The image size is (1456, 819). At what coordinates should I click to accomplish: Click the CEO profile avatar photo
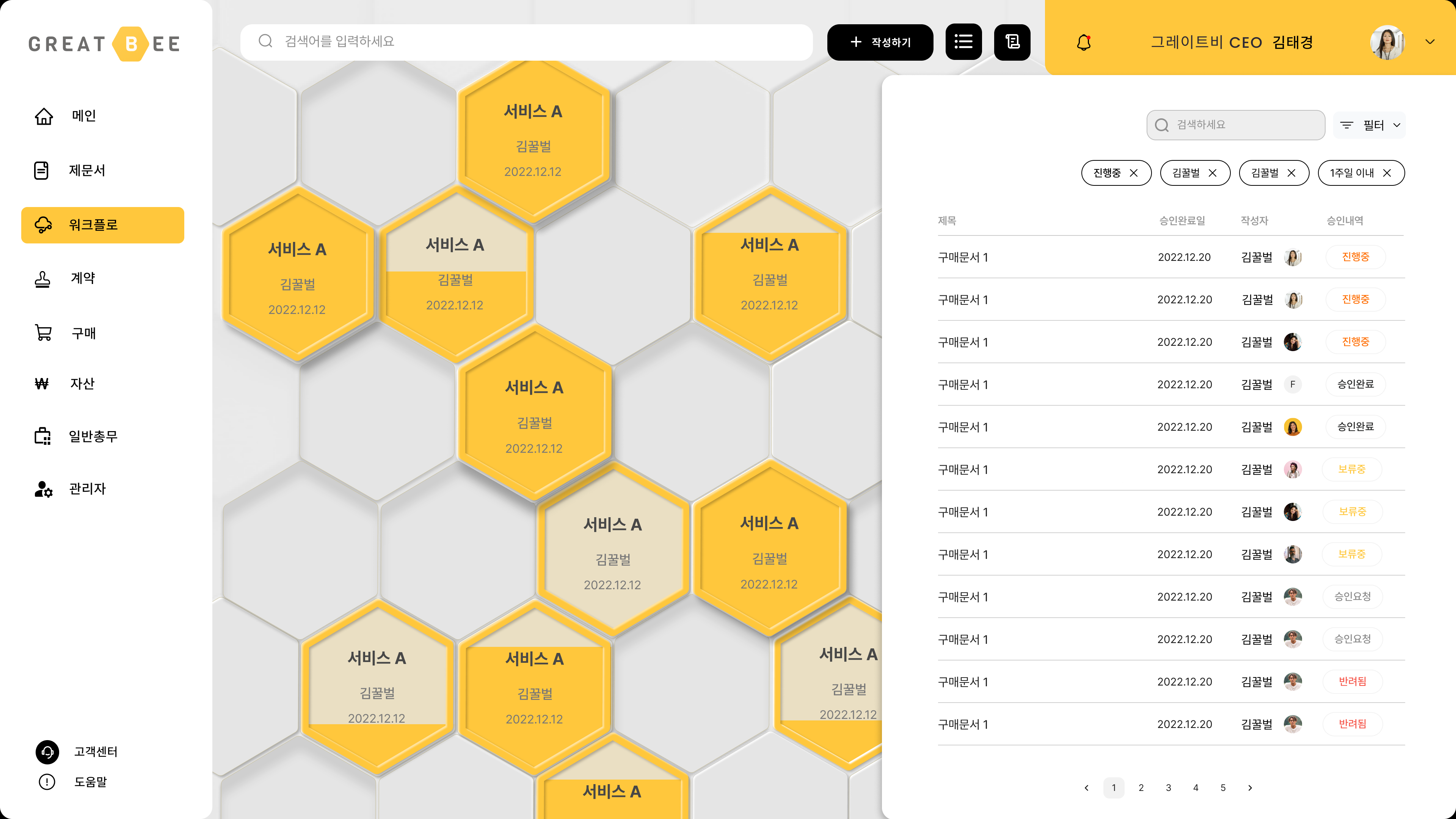click(1387, 42)
